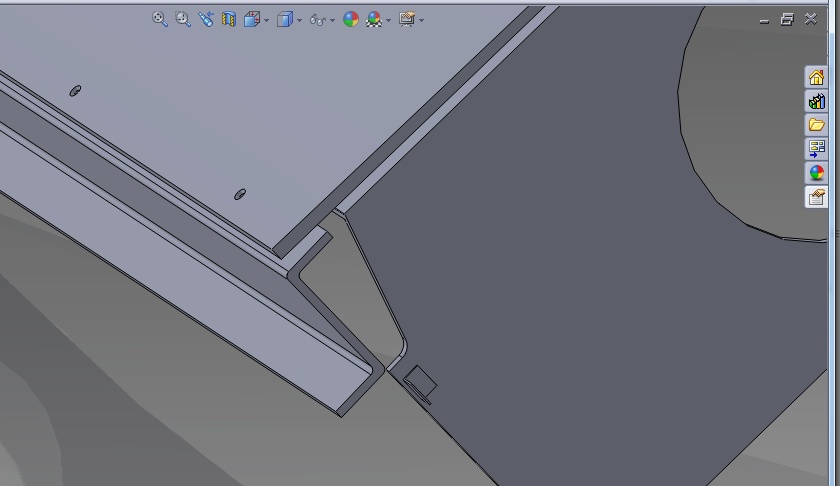Open the File Explorer folder tab
Screen dimensions: 840x486
click(816, 125)
